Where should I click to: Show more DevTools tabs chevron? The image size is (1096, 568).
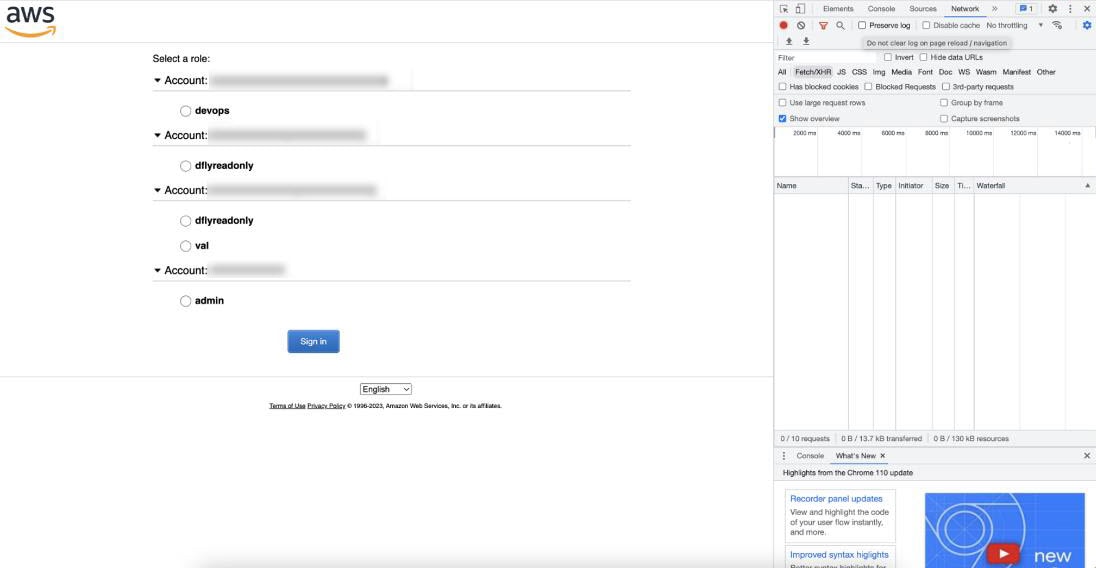point(995,8)
